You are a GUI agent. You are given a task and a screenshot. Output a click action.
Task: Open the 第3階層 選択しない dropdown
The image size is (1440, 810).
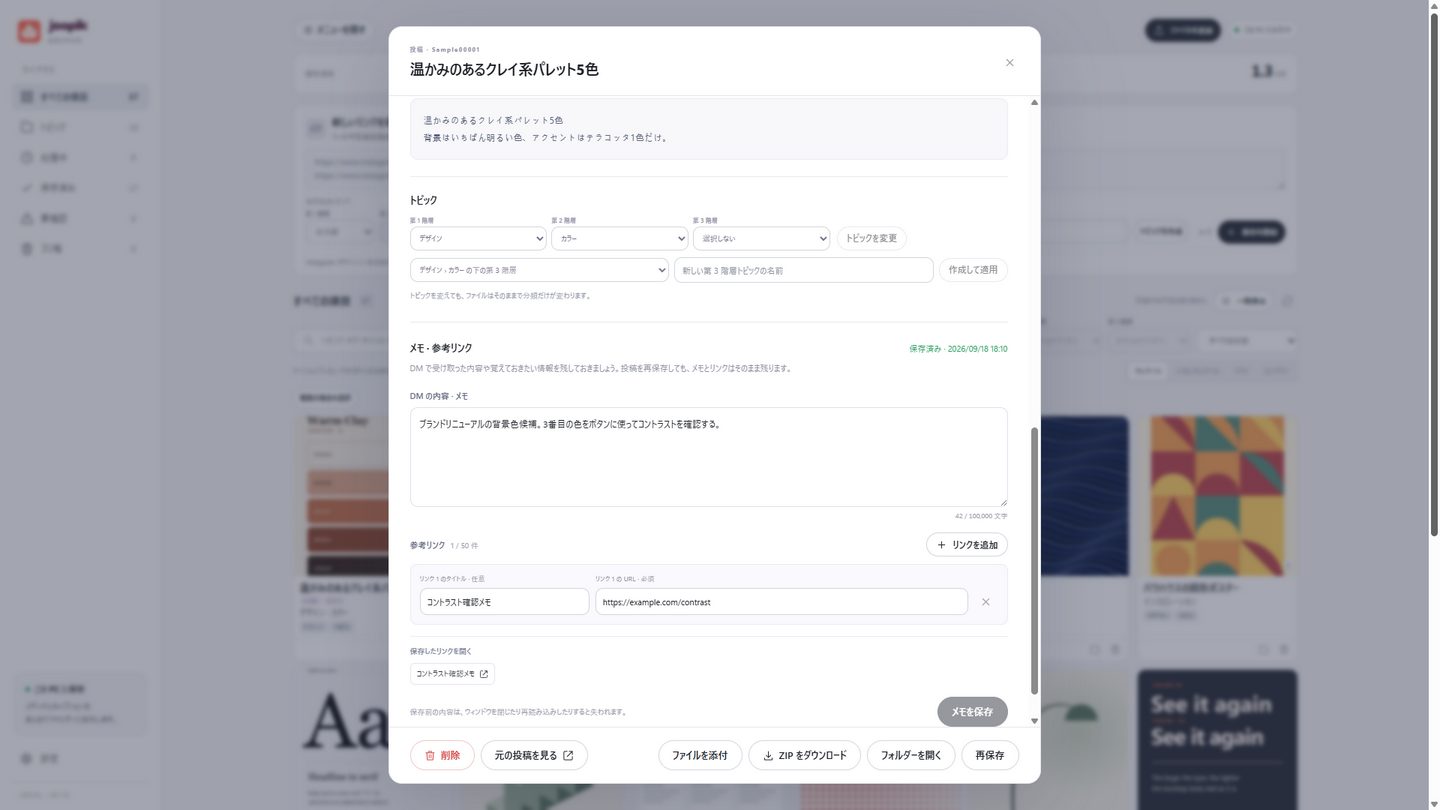[762, 239]
